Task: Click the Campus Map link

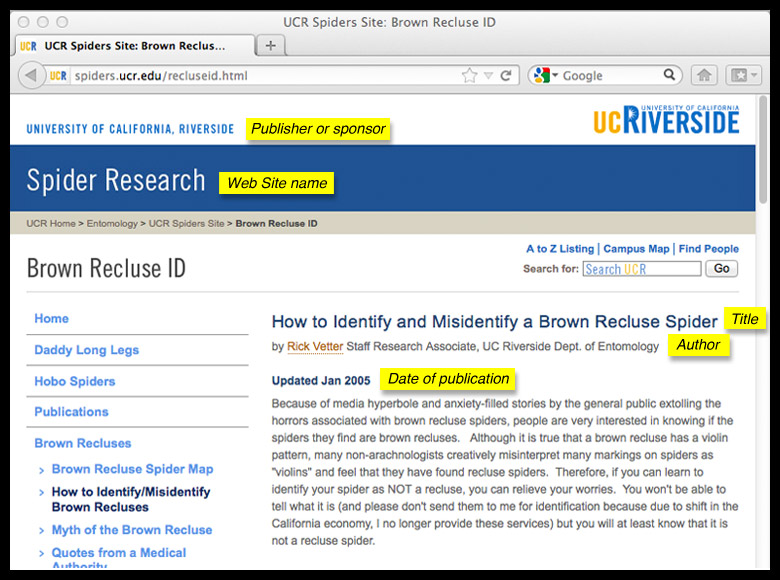Action: click(x=636, y=249)
